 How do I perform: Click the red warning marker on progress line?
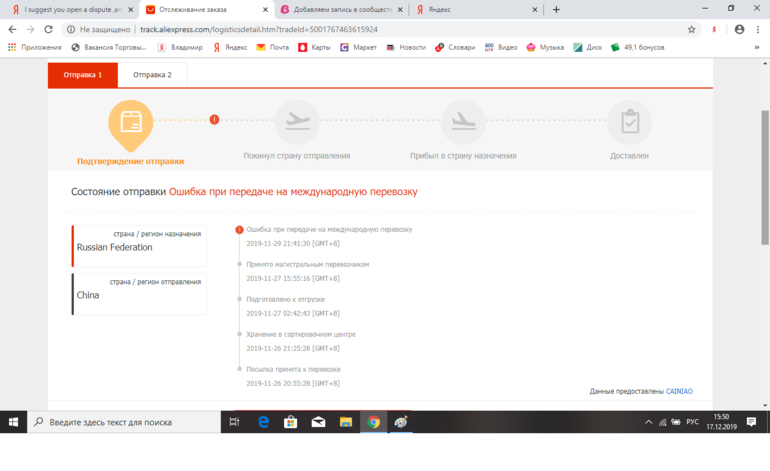pyautogui.click(x=214, y=120)
